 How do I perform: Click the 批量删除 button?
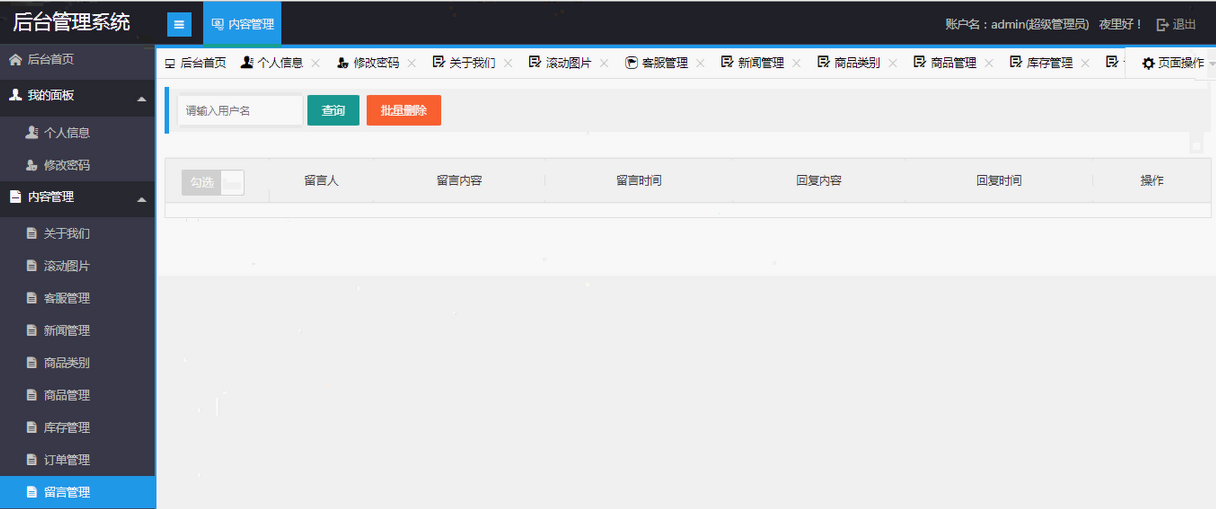[x=404, y=111]
